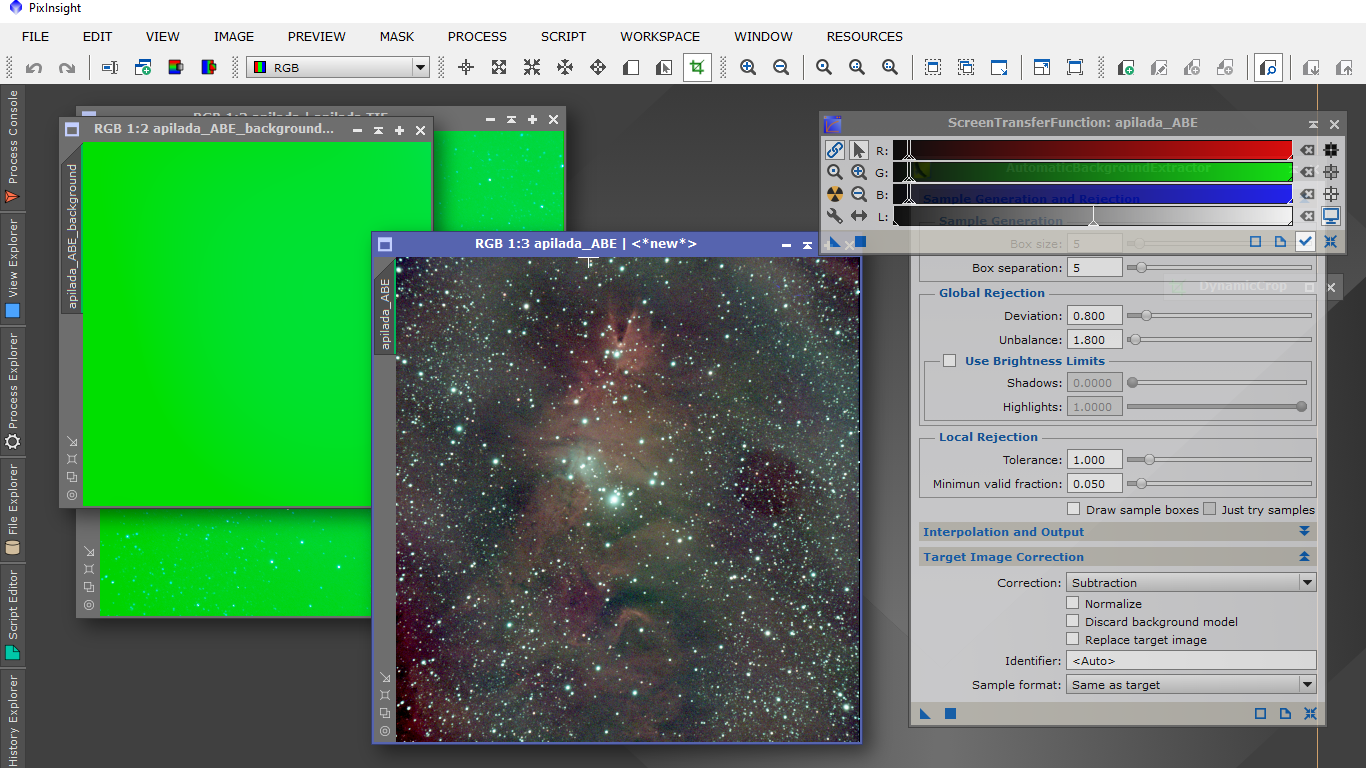Click the new image window icon
Image resolution: width=1366 pixels, height=768 pixels.
pos(143,68)
